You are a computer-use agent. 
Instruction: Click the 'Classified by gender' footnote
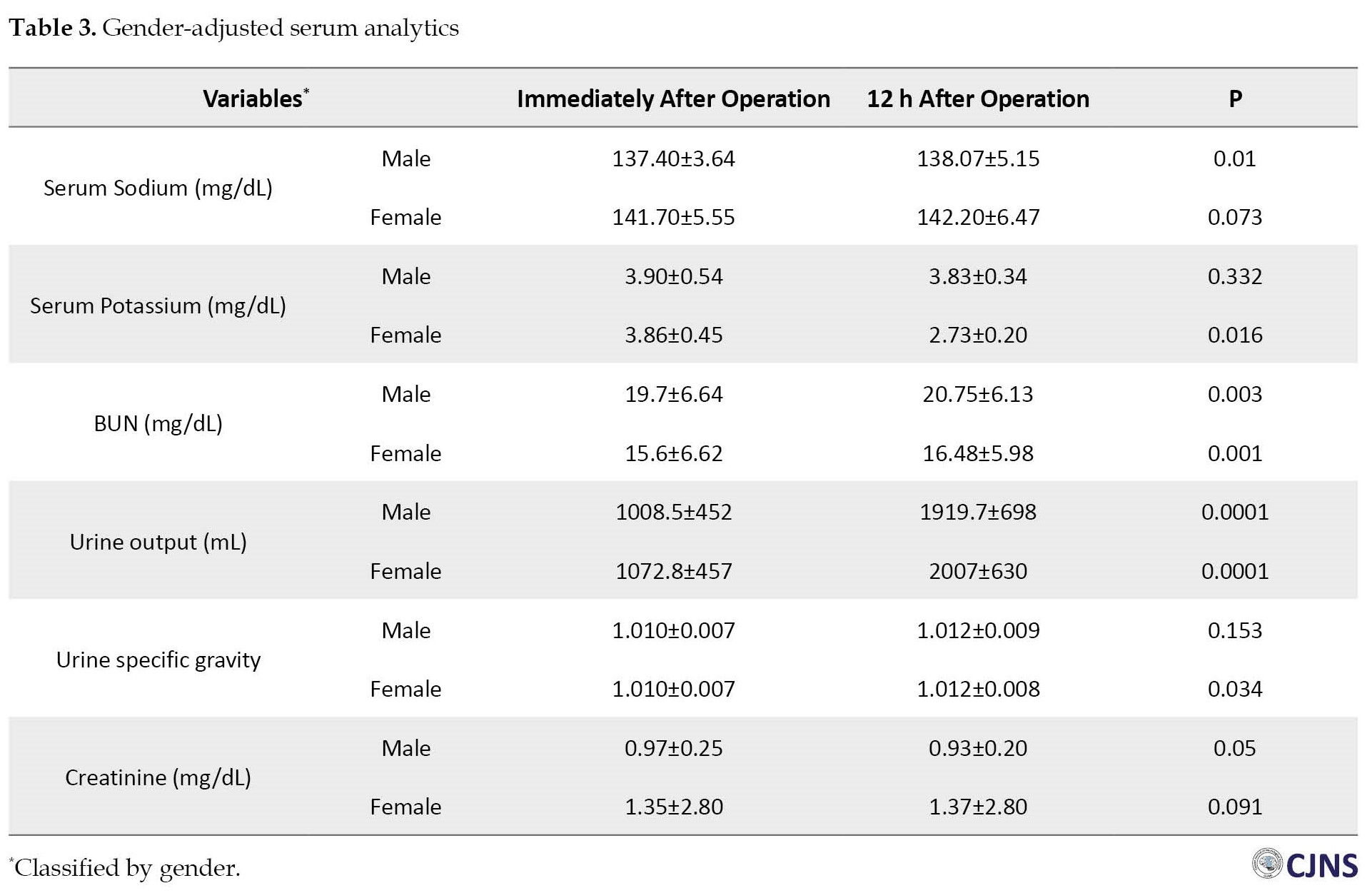click(x=126, y=868)
